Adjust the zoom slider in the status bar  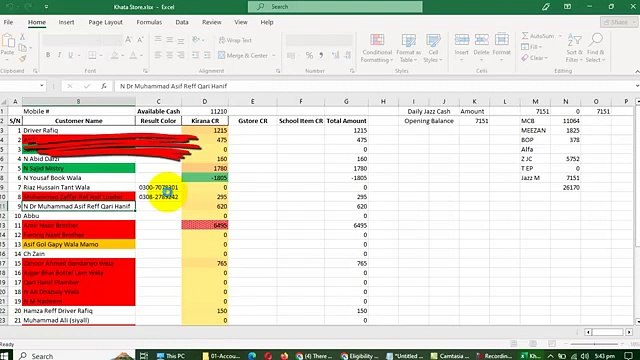point(594,344)
